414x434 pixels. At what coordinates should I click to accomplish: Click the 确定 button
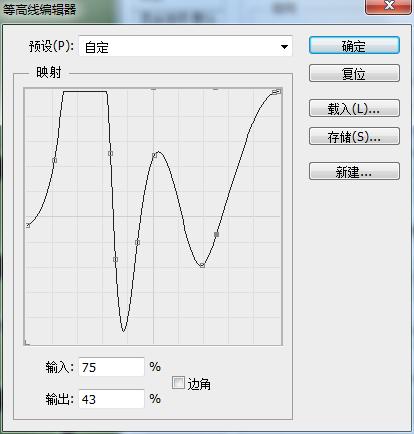pyautogui.click(x=354, y=46)
